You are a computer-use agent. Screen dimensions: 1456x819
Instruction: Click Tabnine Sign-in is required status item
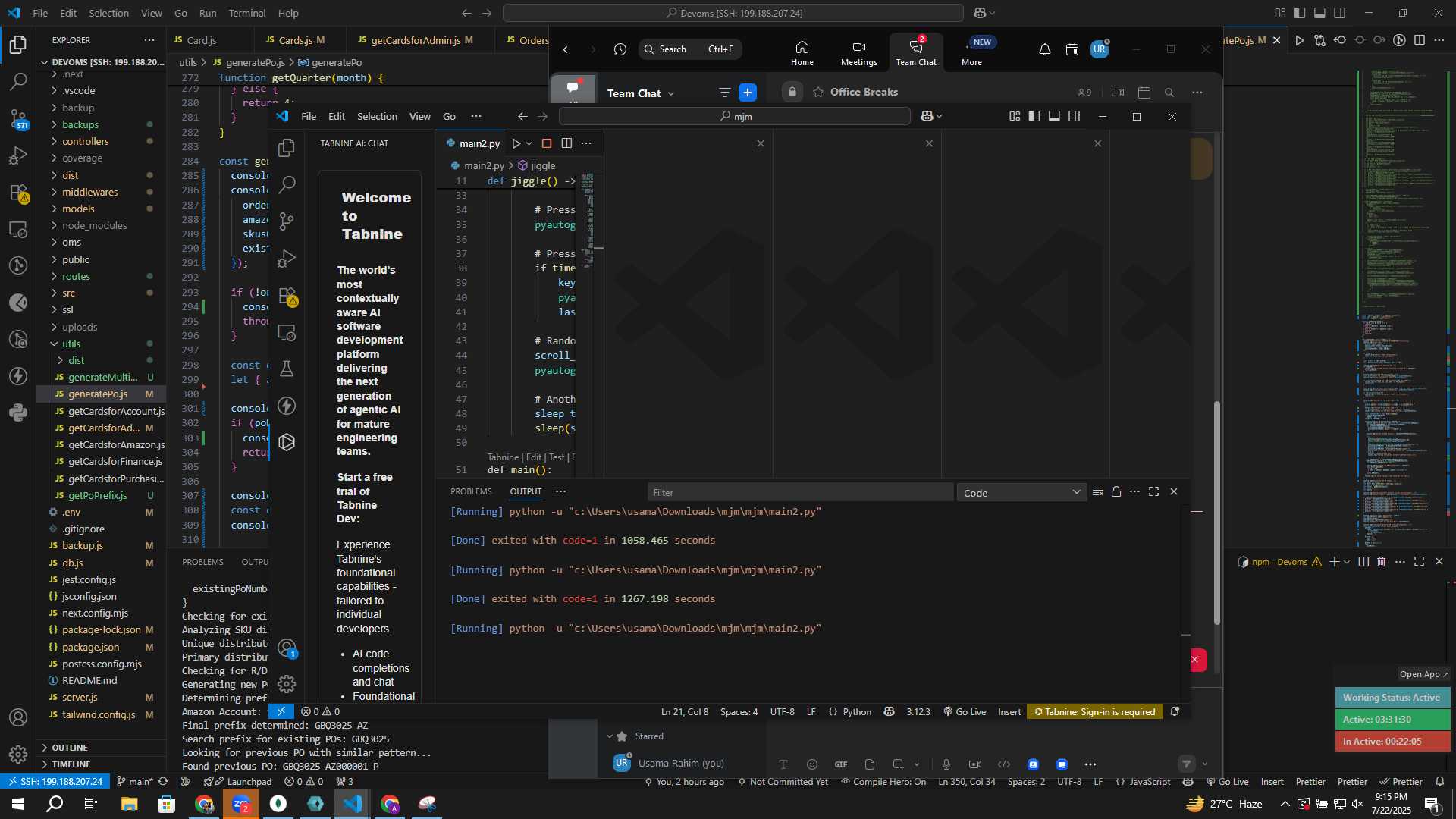point(1095,712)
